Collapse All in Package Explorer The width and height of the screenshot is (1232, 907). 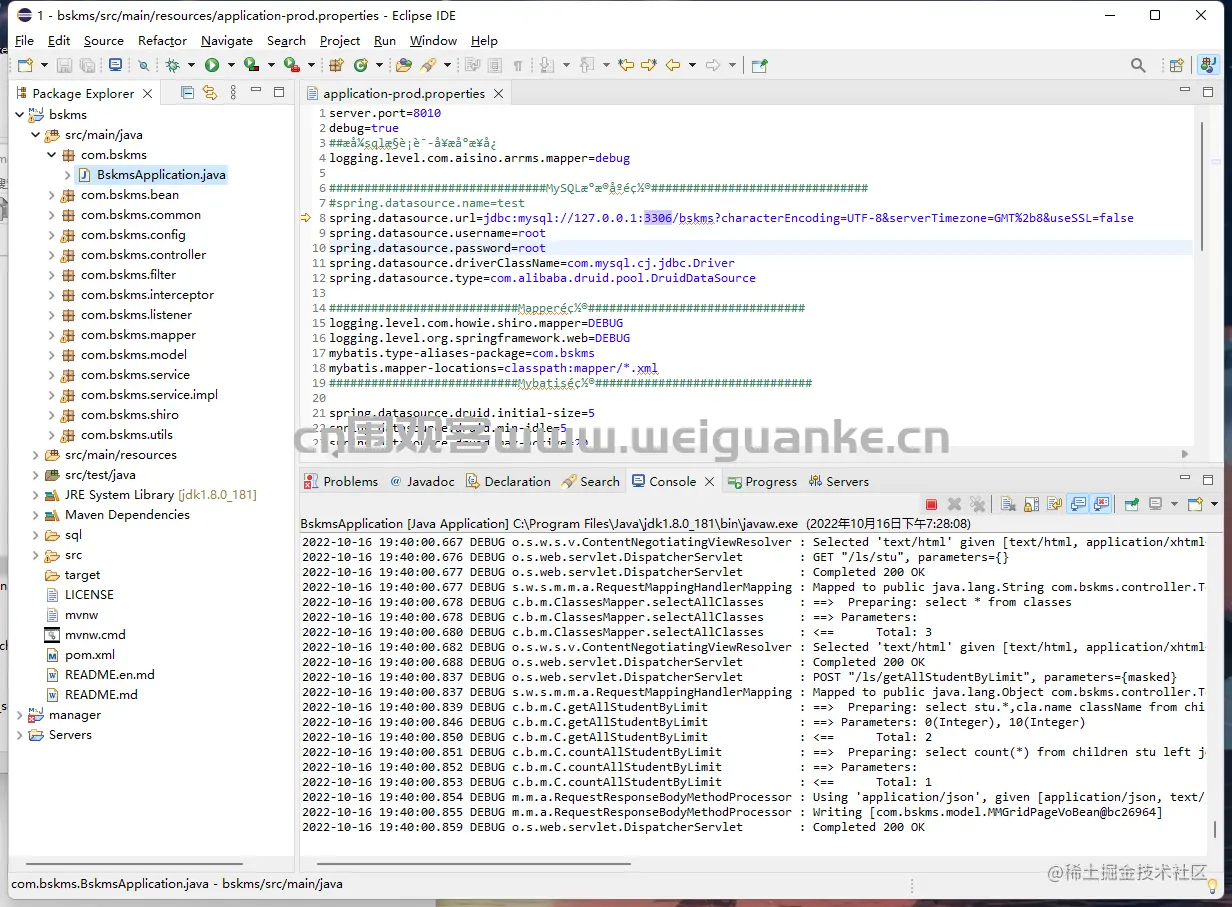(187, 92)
